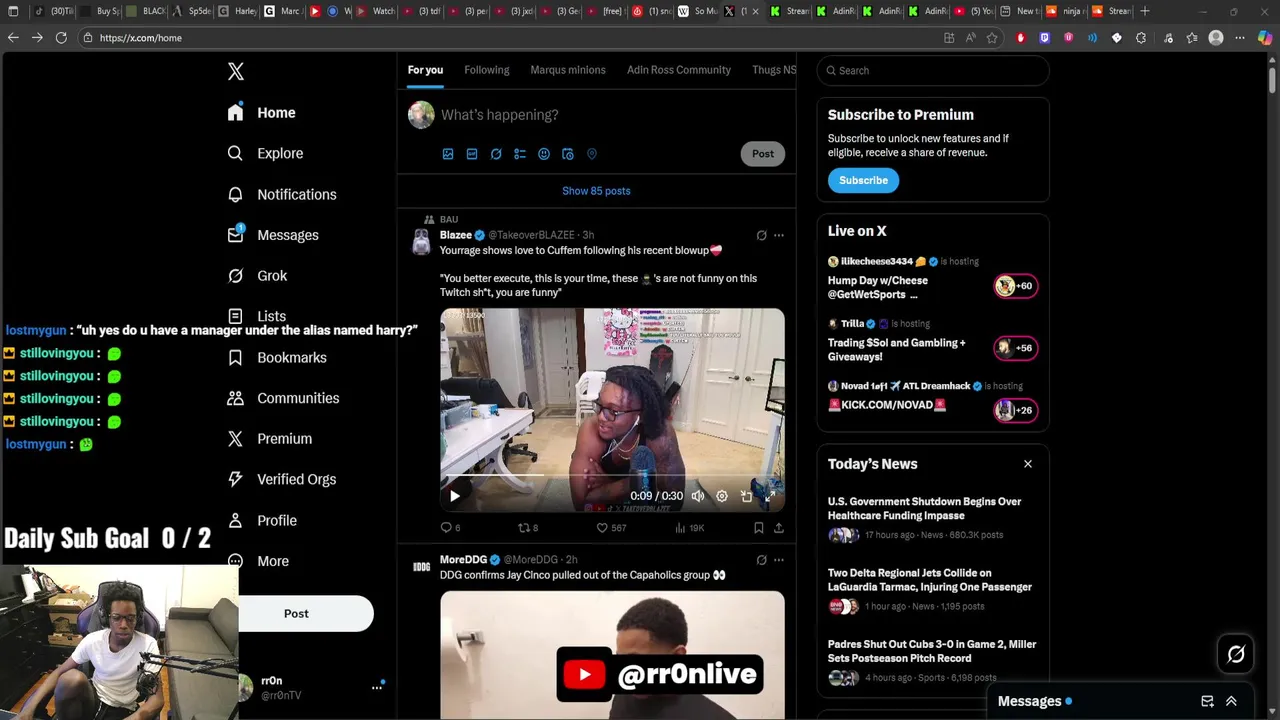Go to Home in sidebar
Image resolution: width=1280 pixels, height=720 pixels.
(262, 113)
